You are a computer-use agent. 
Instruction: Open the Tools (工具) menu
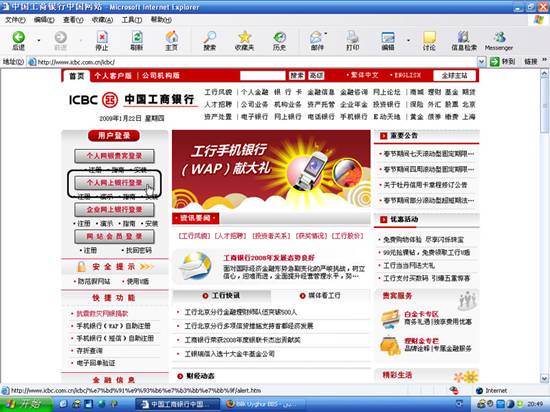(132, 20)
